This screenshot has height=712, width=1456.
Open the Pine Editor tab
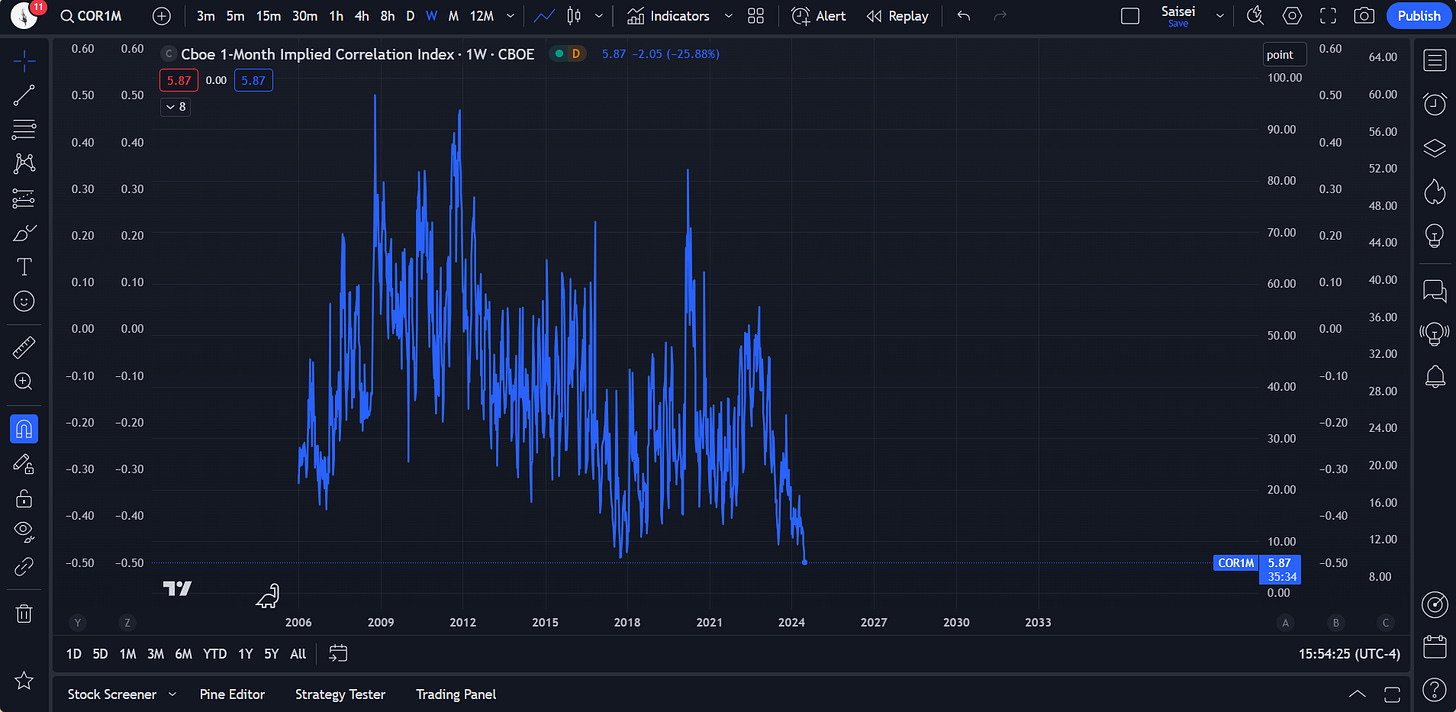232,694
